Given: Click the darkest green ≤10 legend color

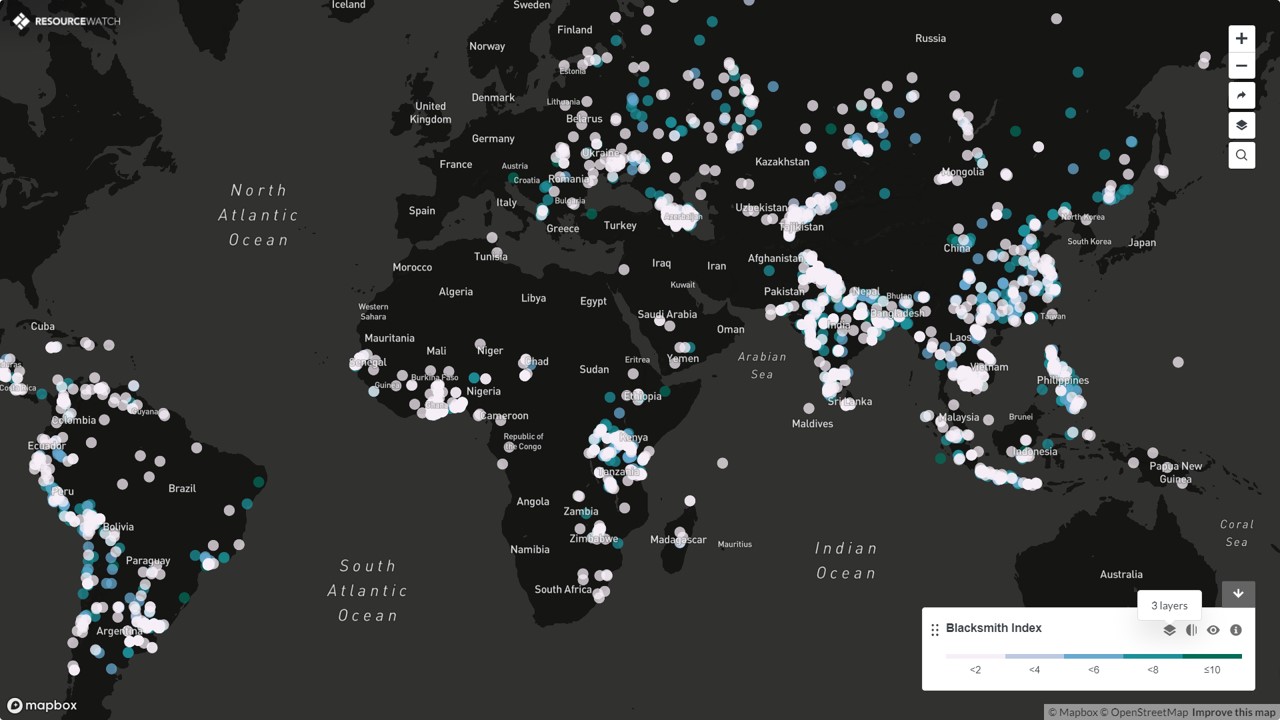Looking at the screenshot, I should coord(1212,657).
